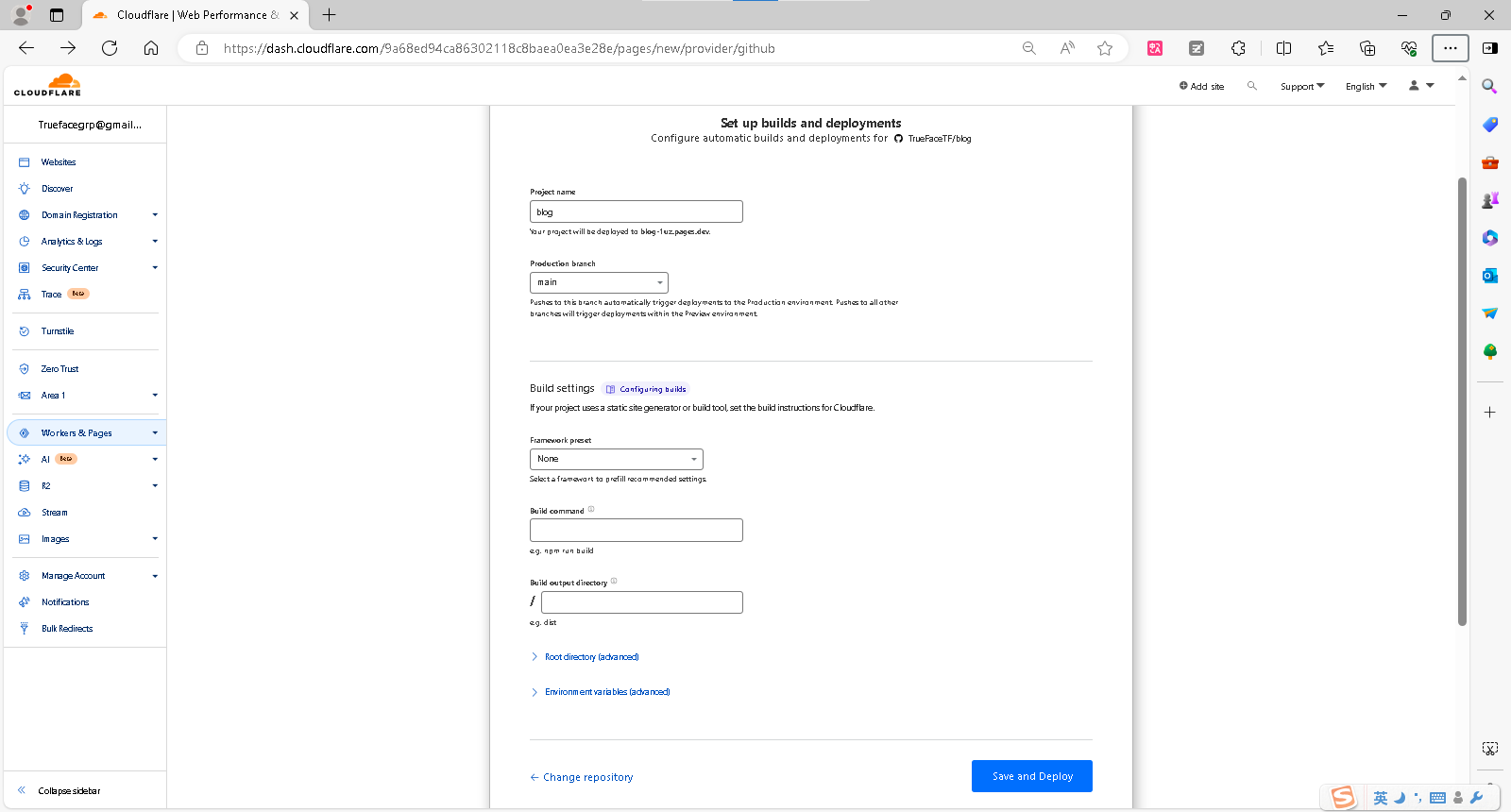Click the Build command help info icon
The width and height of the screenshot is (1511, 812).
[591, 510]
